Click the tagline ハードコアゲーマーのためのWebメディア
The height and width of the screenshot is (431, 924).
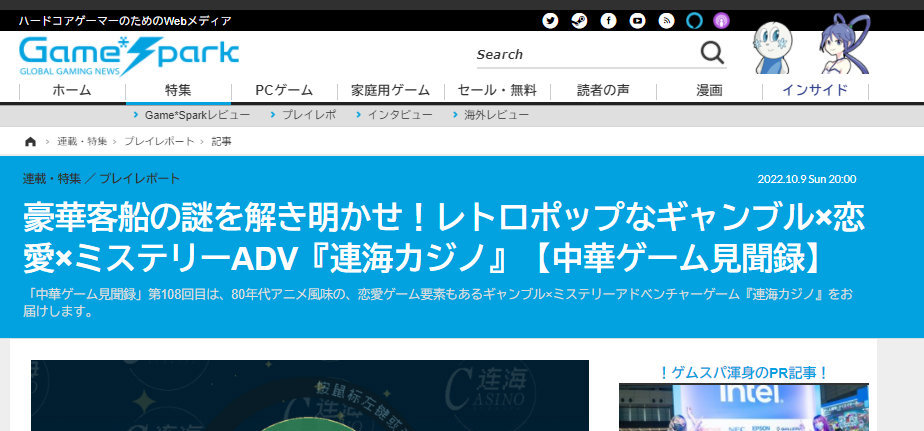click(x=125, y=21)
